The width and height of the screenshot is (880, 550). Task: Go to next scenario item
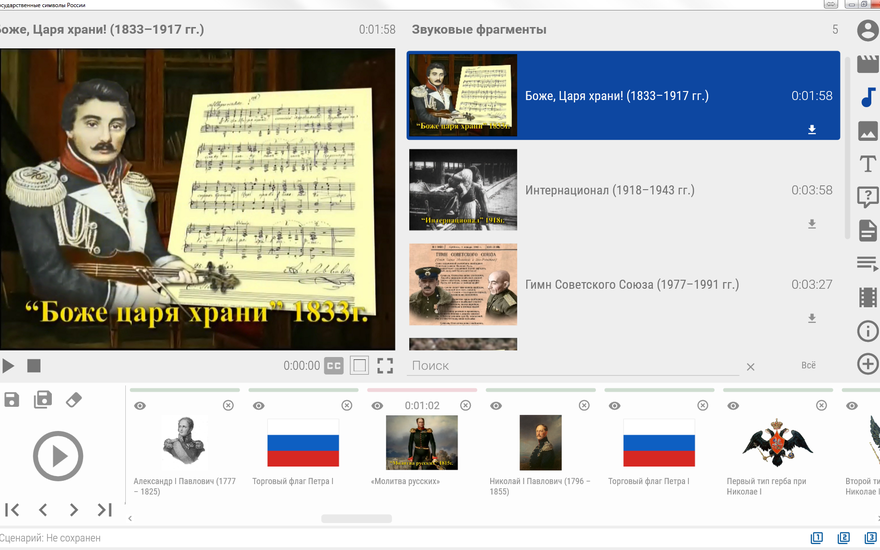(x=74, y=510)
